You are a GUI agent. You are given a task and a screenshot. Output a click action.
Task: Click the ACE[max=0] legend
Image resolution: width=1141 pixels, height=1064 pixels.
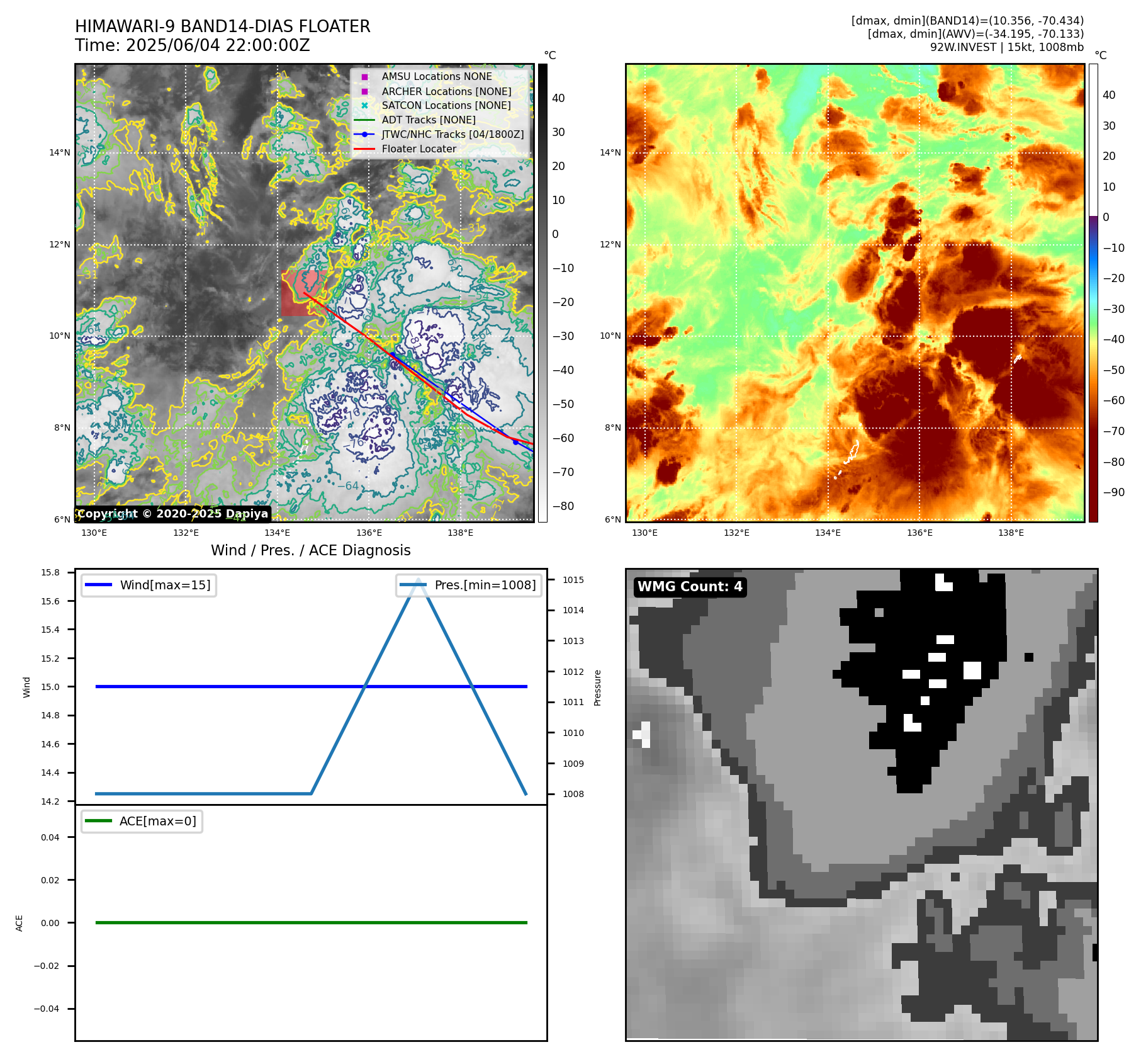click(x=142, y=821)
